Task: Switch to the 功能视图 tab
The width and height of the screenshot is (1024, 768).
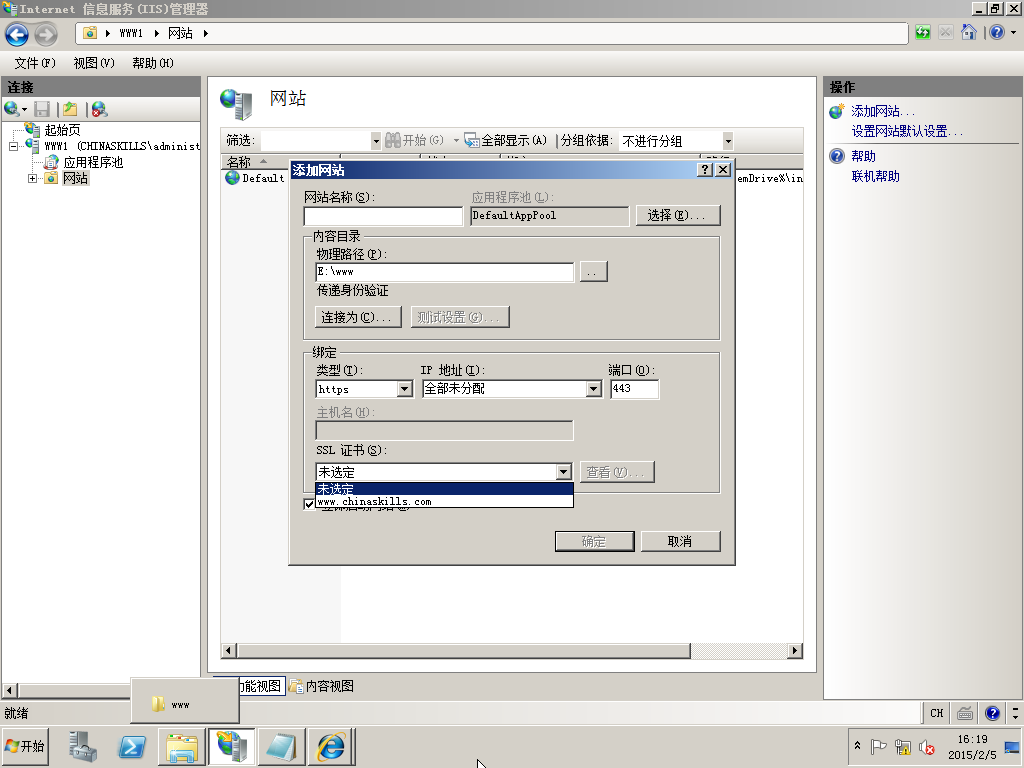Action: click(x=259, y=686)
